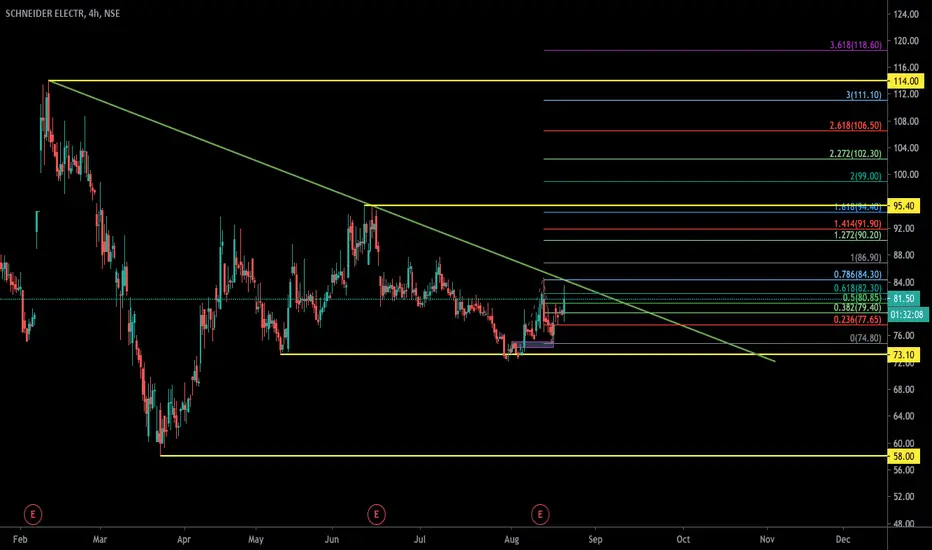
Task: Click the SCHNEIDER ELECTR, 4h, NSE chart title
Action: [62, 13]
